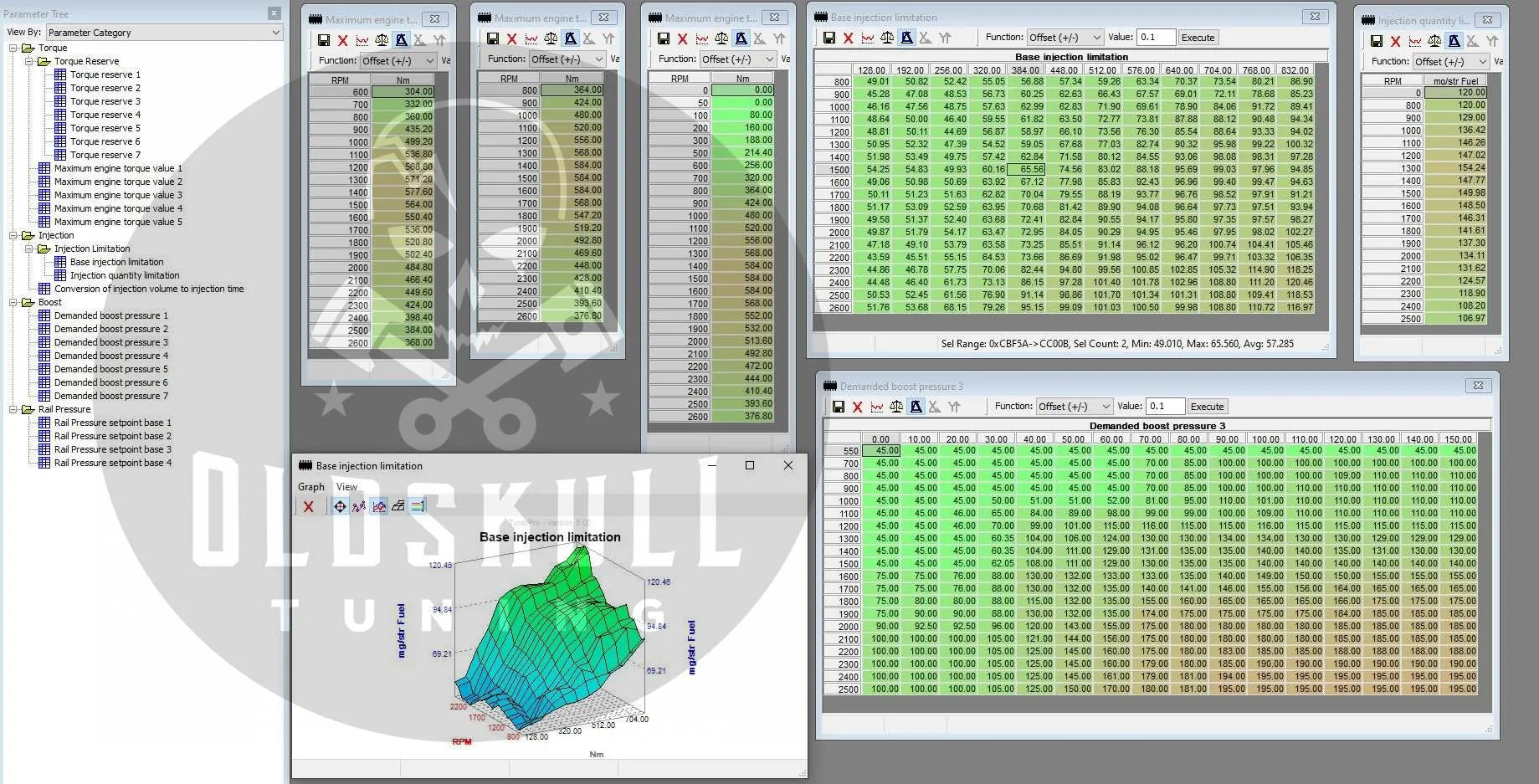Click the Value field in Demanded boost pressure 3 window
This screenshot has height=784, width=1539.
coord(1165,407)
